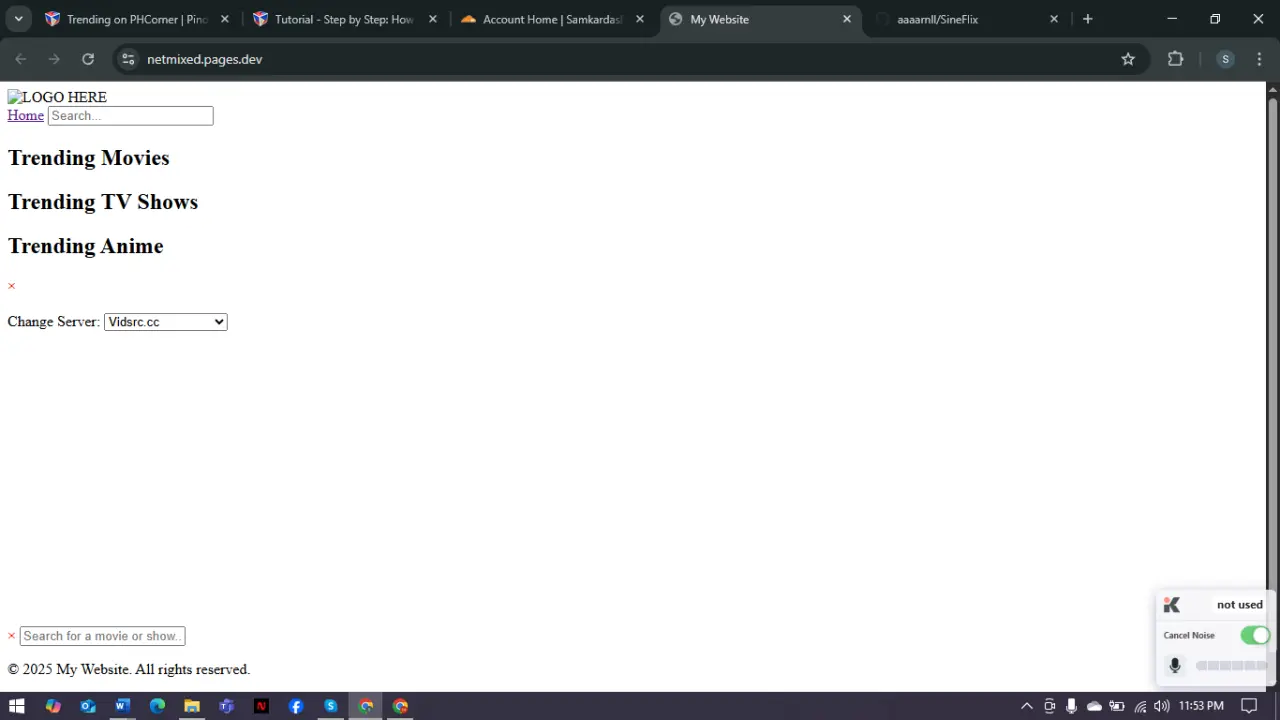Open Microsoft Word from the taskbar

tap(122, 706)
